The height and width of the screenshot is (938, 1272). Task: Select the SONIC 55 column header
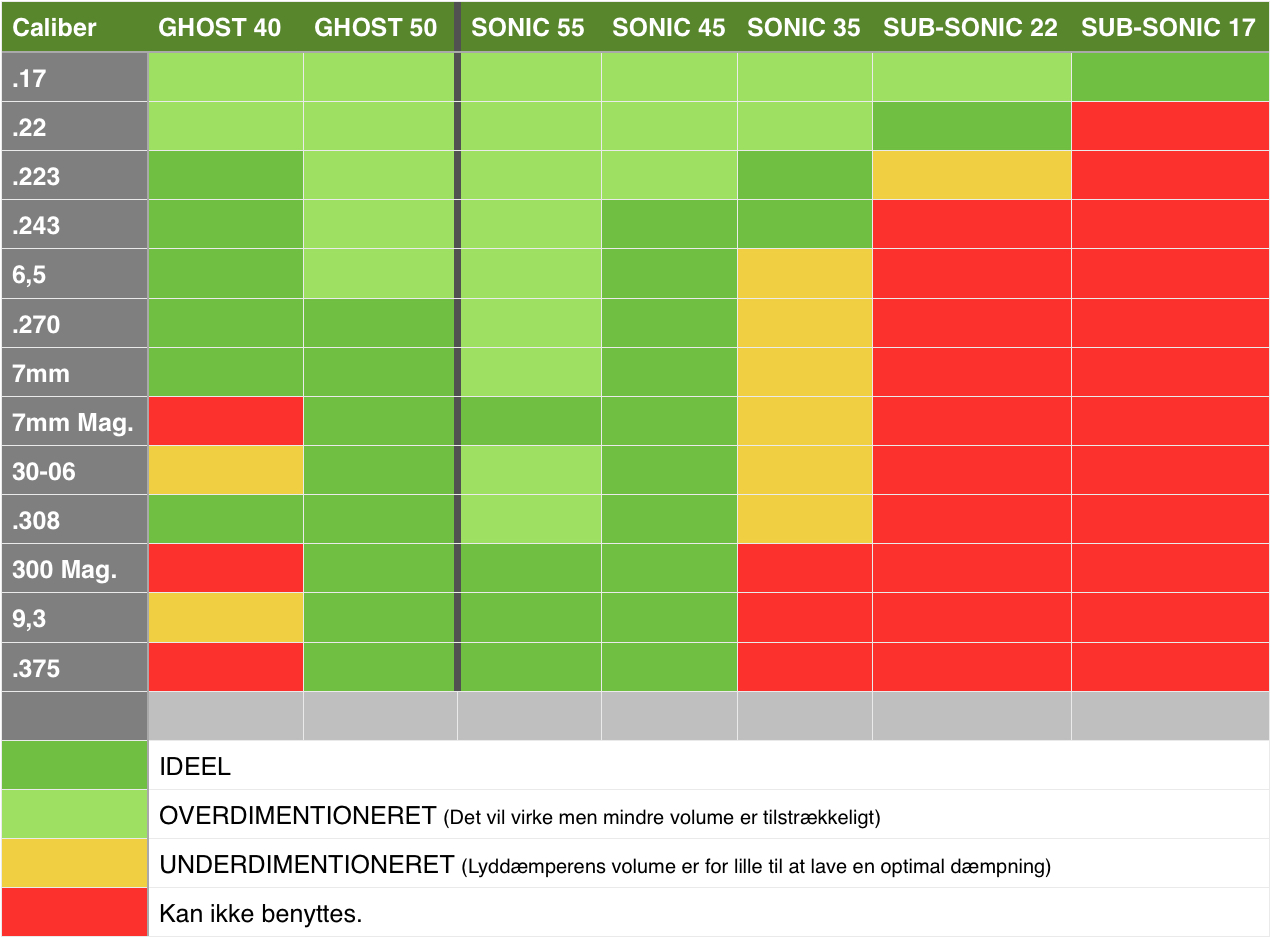(x=528, y=27)
